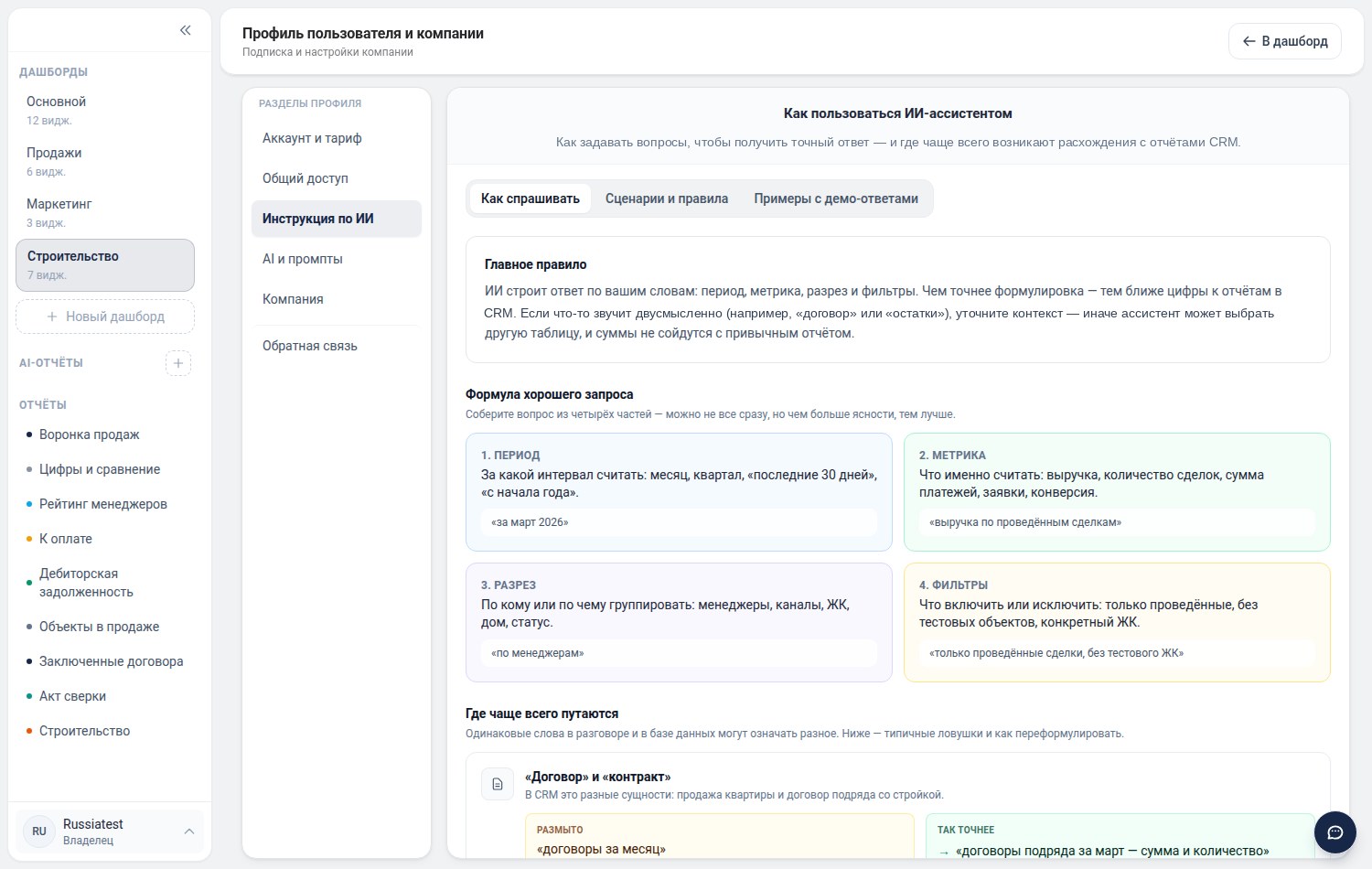Click the Где чаще всего путаются heading
Viewport: 1372px width, 869px height.
click(542, 713)
